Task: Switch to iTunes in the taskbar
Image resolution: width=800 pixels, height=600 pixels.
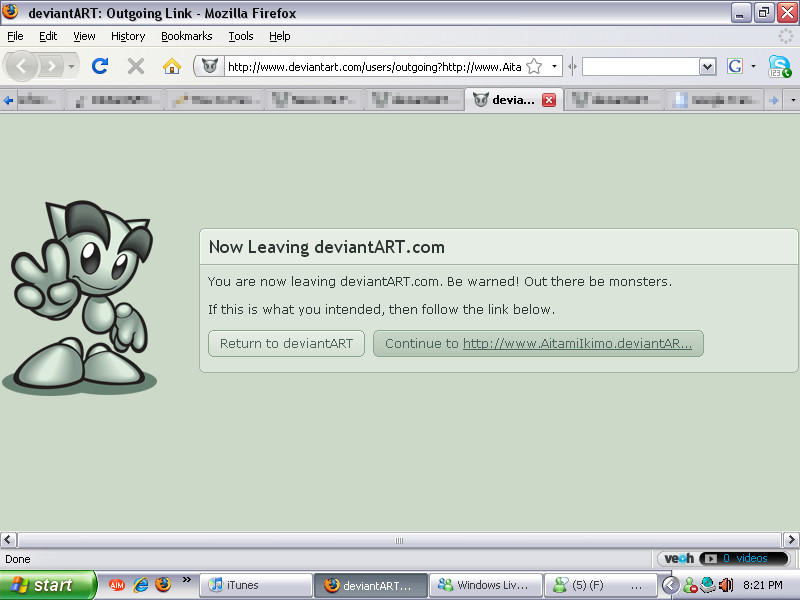Action: [x=255, y=585]
